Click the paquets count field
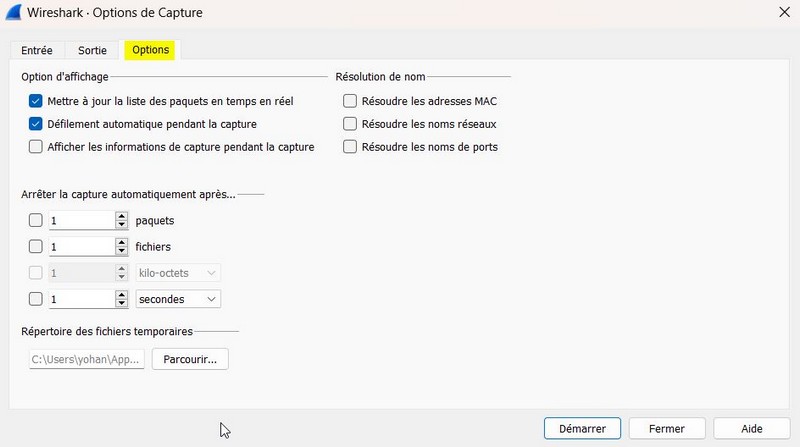The width and height of the screenshot is (800, 447). click(82, 220)
